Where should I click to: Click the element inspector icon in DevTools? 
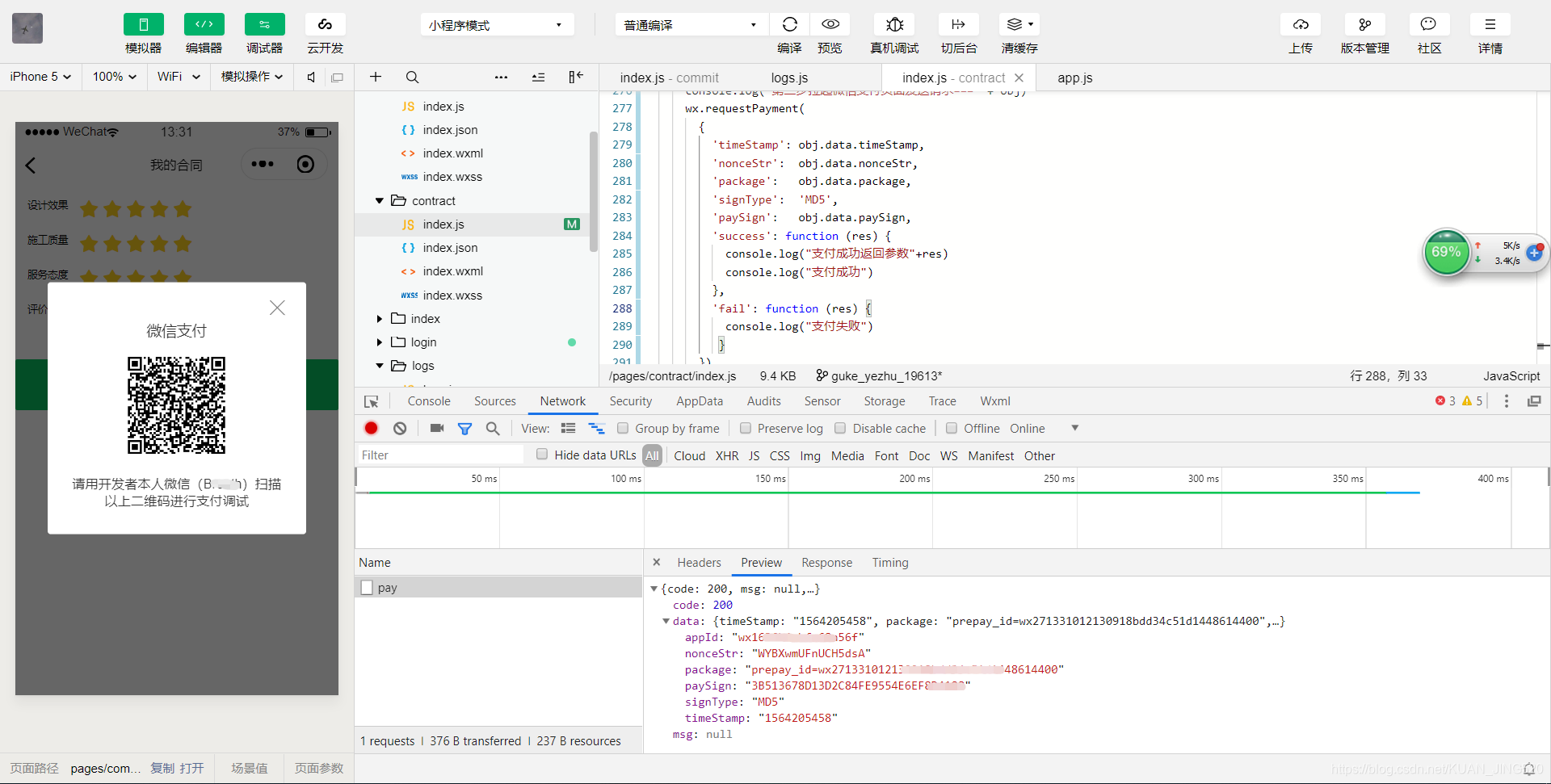(371, 401)
